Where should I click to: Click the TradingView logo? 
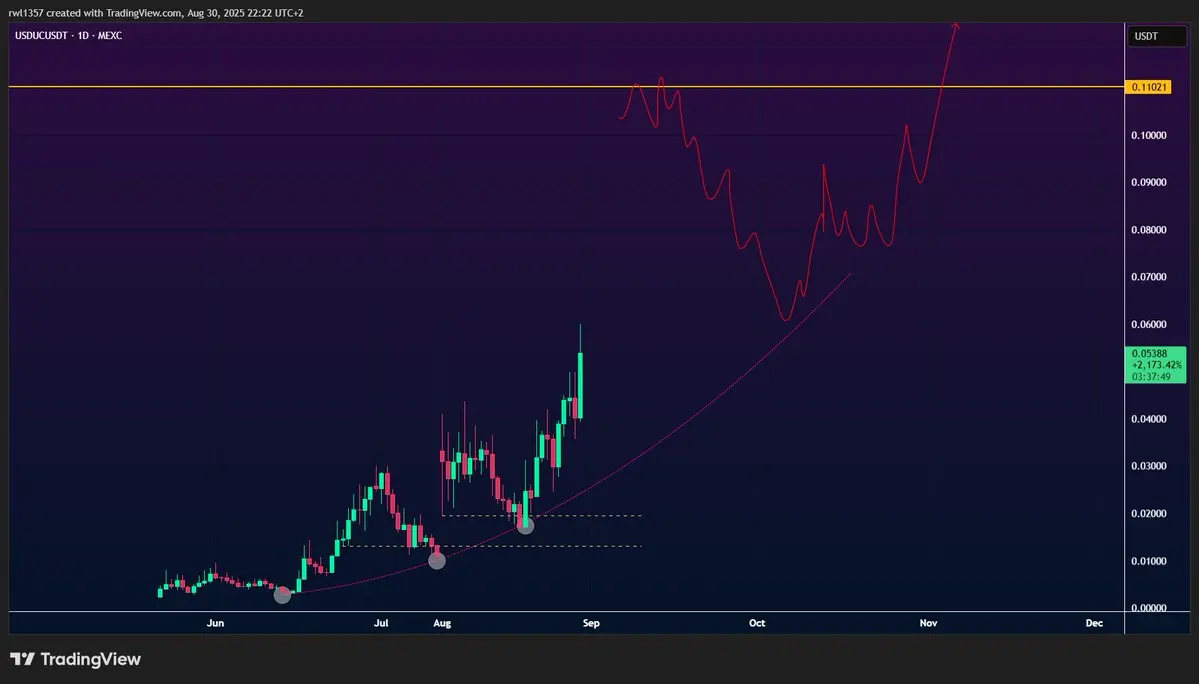(76, 659)
